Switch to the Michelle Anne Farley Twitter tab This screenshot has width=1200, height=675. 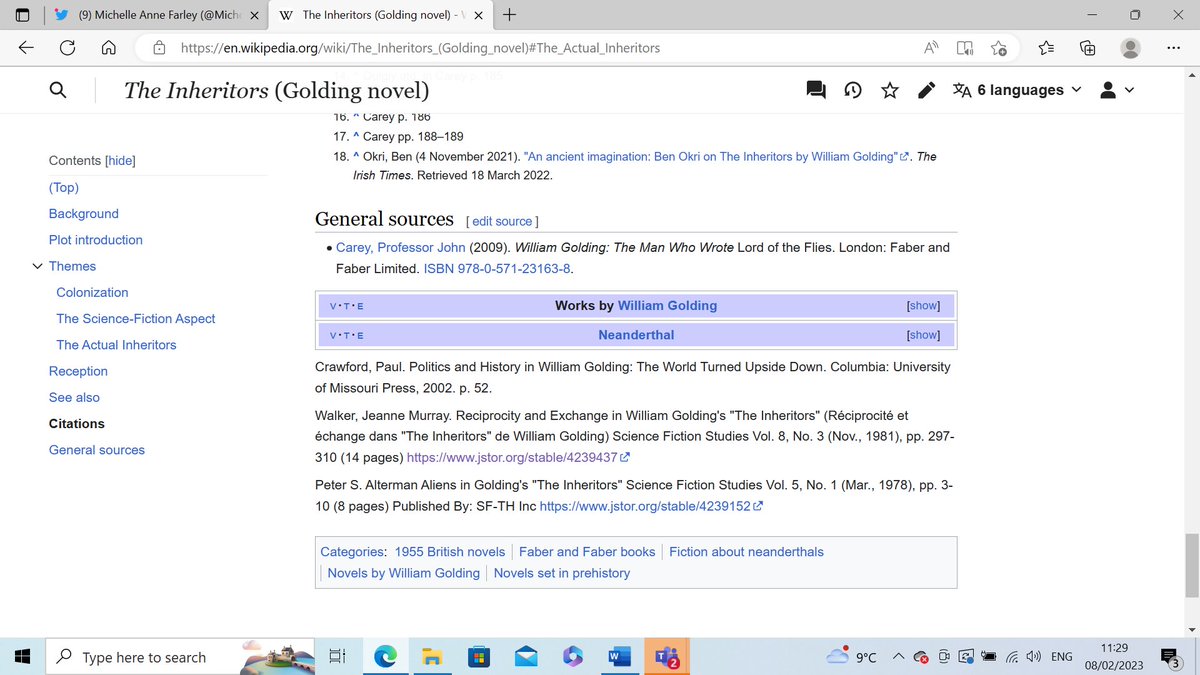coord(158,15)
